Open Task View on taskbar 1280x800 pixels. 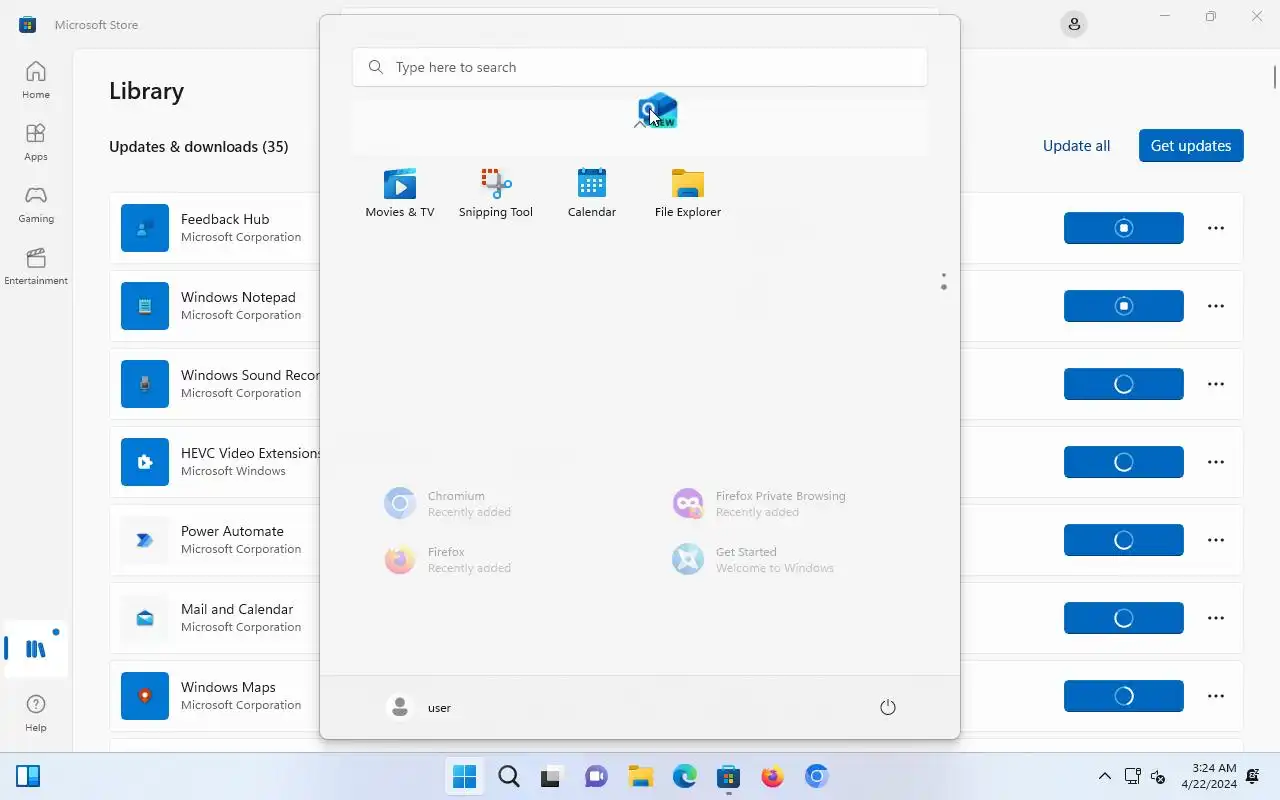pyautogui.click(x=553, y=776)
